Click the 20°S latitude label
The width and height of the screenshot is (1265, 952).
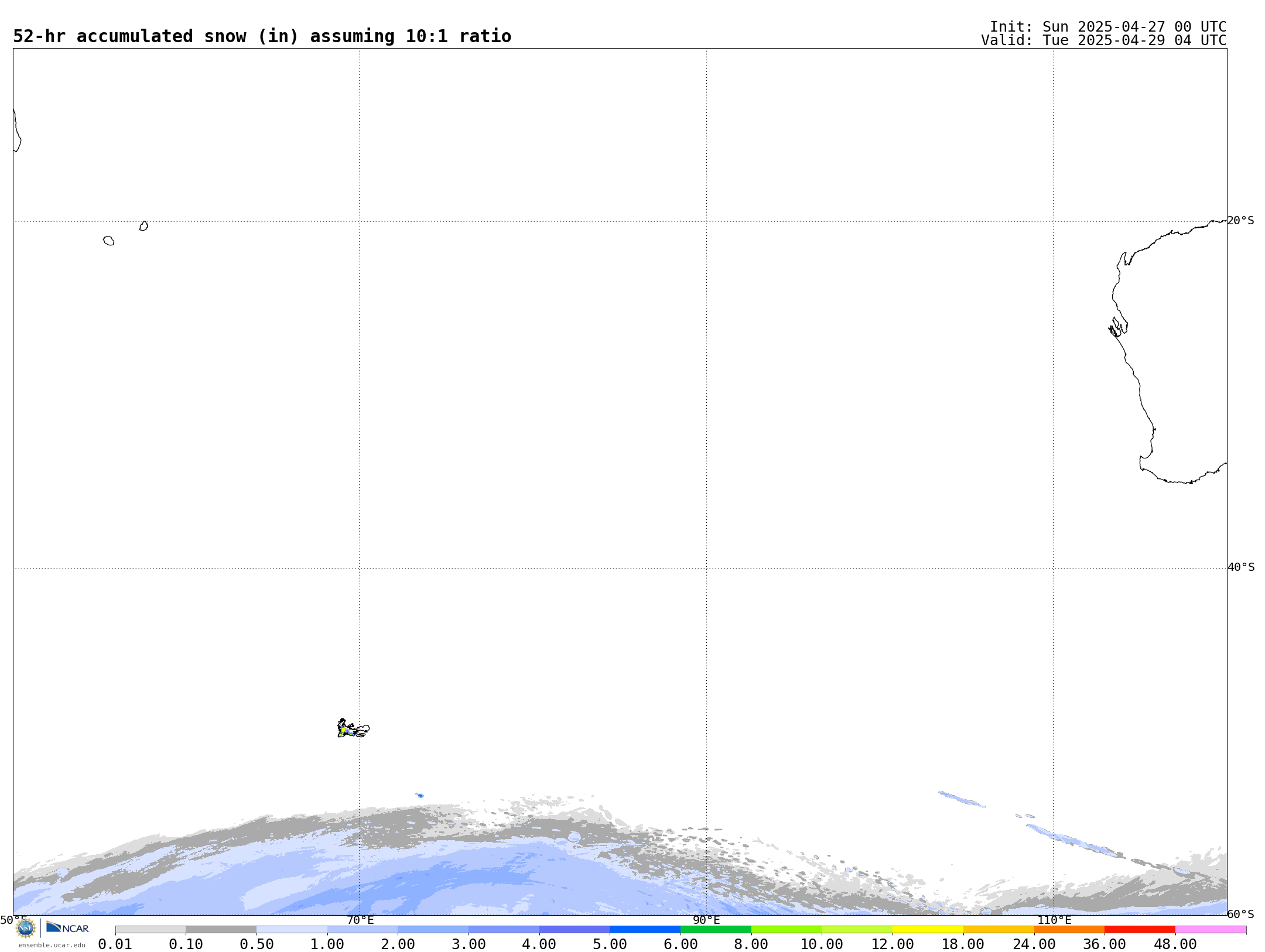[1240, 221]
